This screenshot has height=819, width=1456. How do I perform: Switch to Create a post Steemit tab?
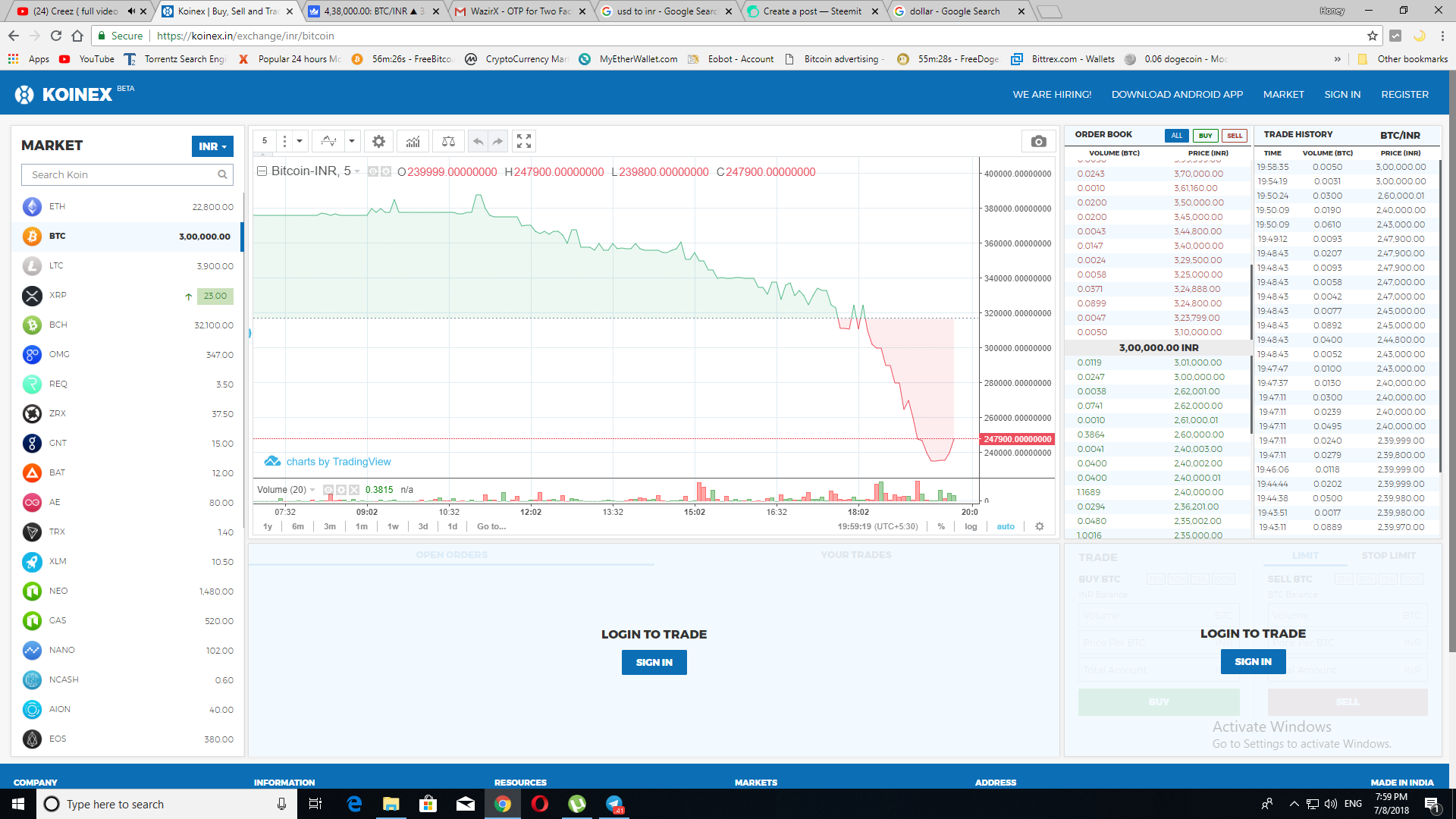click(x=811, y=11)
